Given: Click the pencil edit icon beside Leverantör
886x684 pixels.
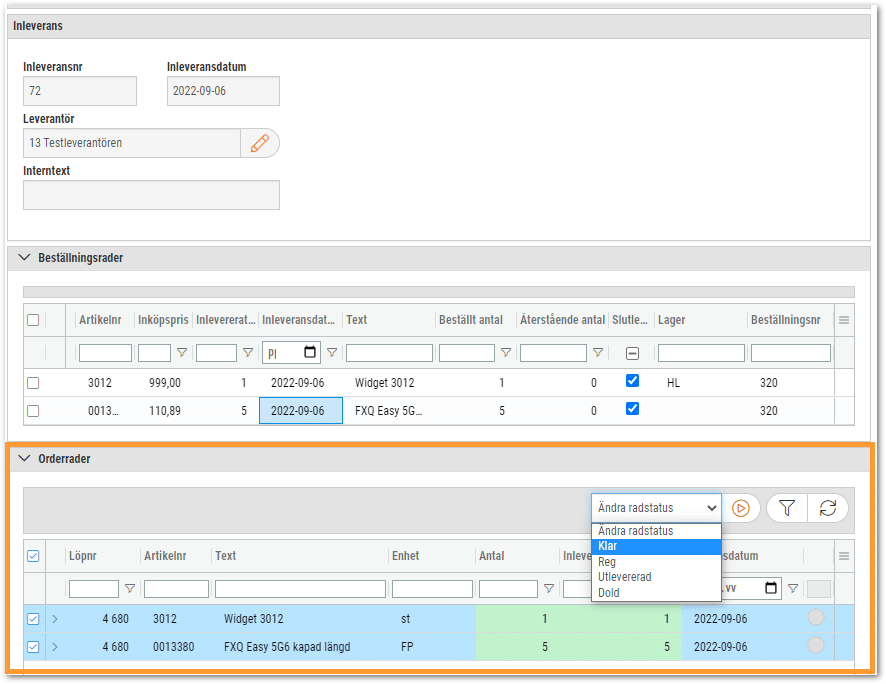Looking at the screenshot, I should [x=259, y=143].
